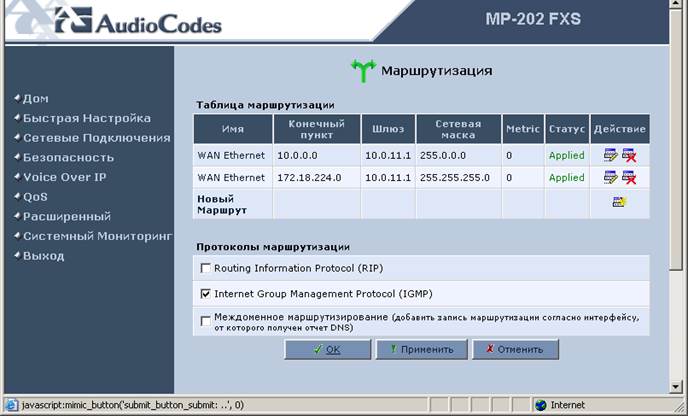The width and height of the screenshot is (688, 416).
Task: Click the Internet zone globe icon
Action: click(541, 405)
